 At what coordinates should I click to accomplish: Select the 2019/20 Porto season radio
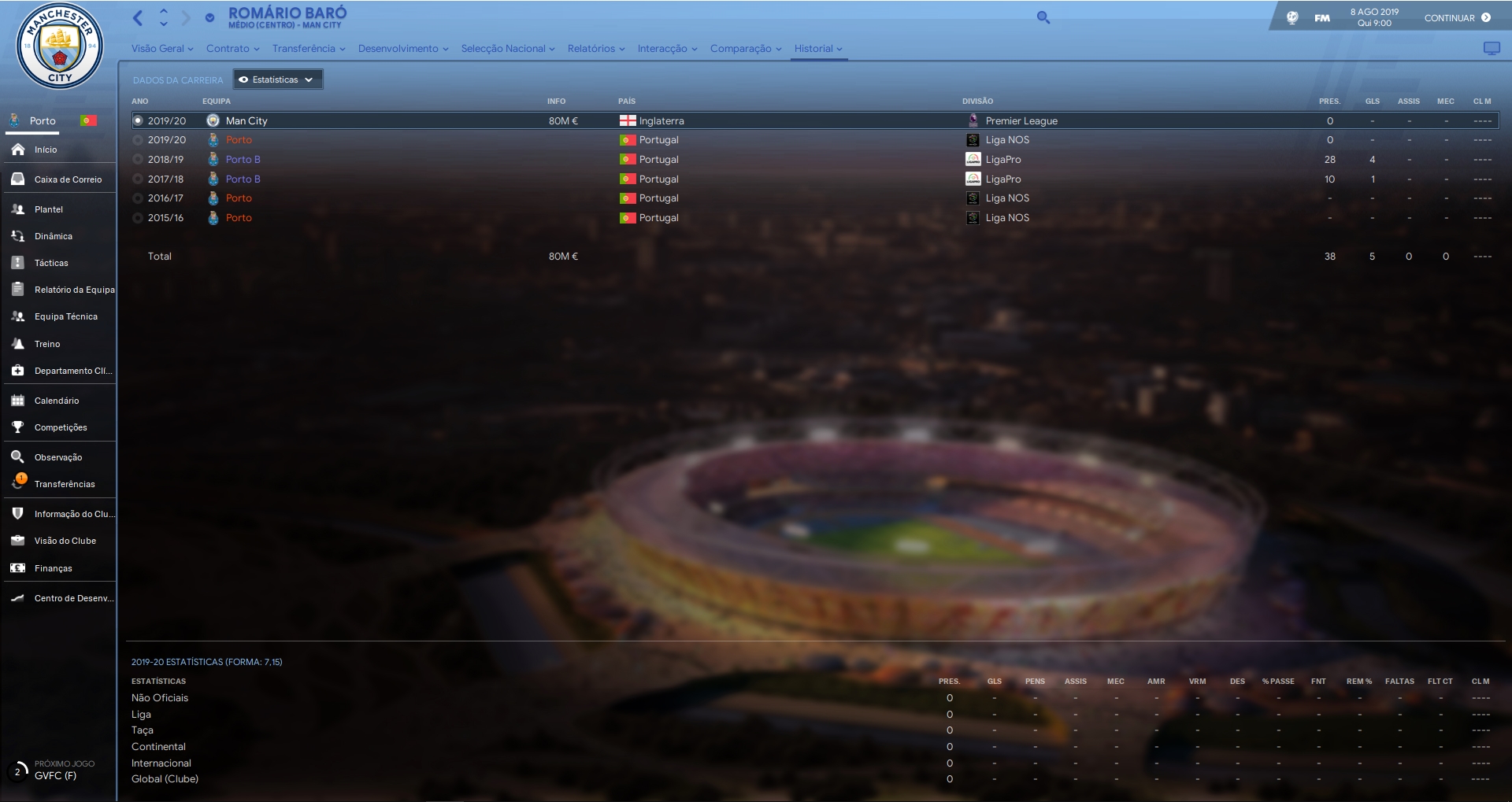tap(139, 140)
